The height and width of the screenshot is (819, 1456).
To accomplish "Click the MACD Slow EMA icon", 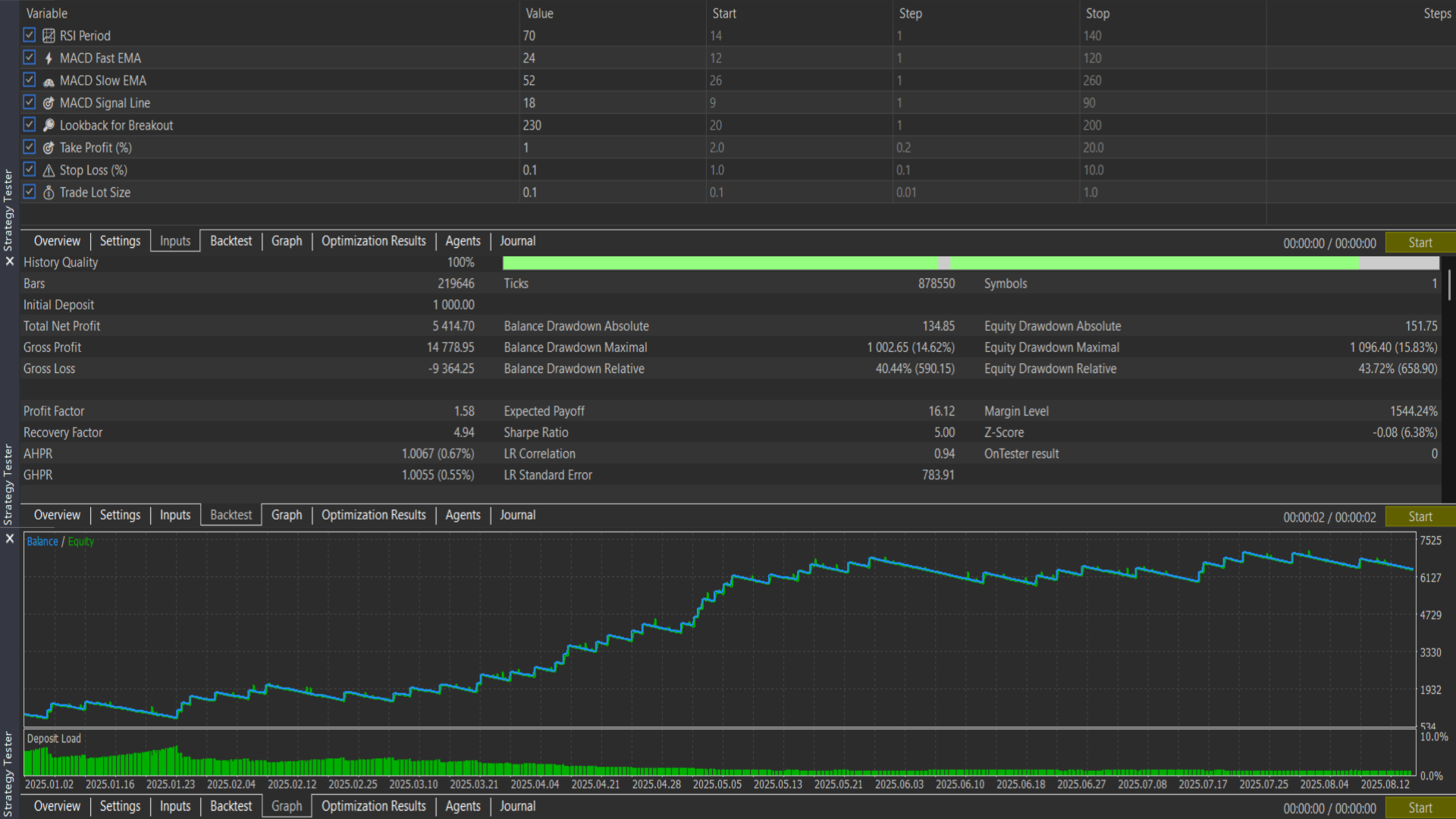I will click(49, 81).
